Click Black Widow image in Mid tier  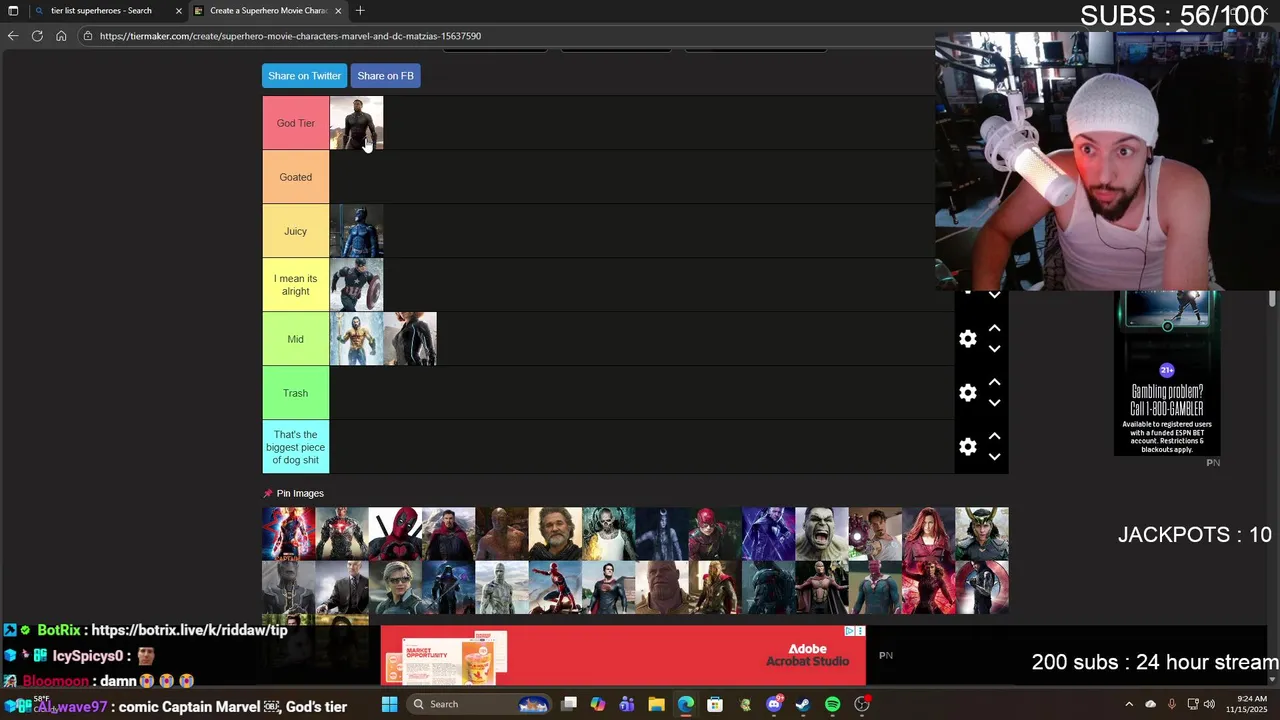pos(410,339)
